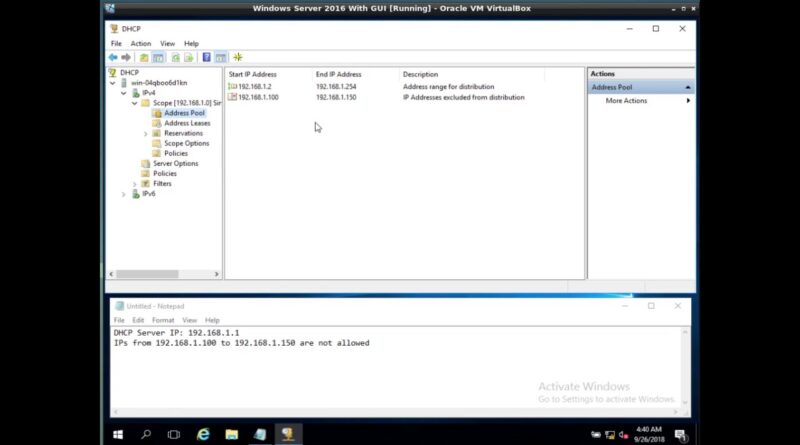800x445 pixels.
Task: Click the Refresh toolbar icon
Action: point(176,58)
